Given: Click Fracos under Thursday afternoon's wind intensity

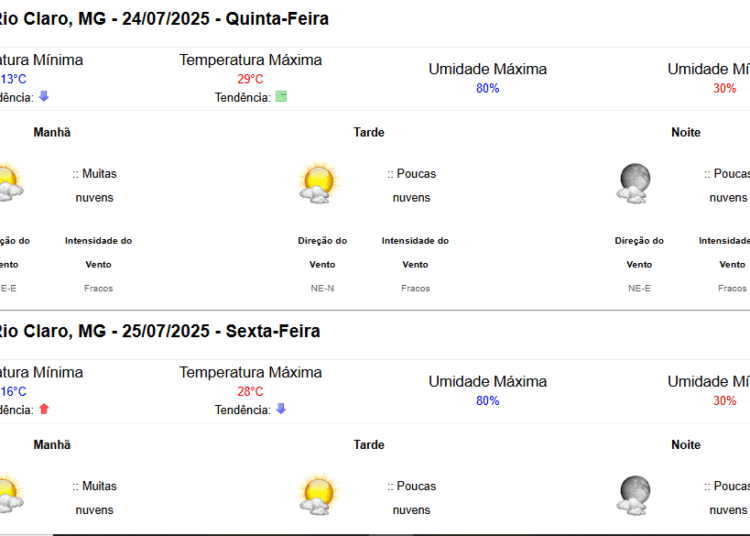Looking at the screenshot, I should [x=415, y=288].
